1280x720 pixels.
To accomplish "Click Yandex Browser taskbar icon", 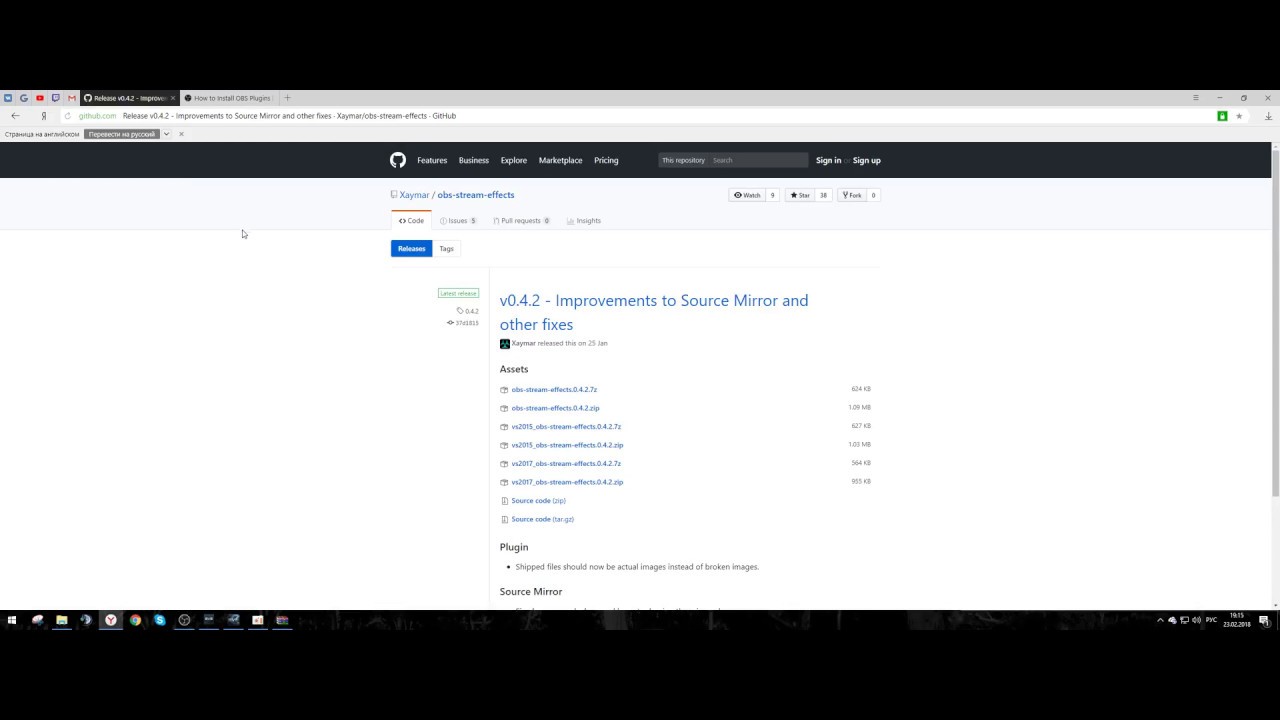I will pos(111,620).
